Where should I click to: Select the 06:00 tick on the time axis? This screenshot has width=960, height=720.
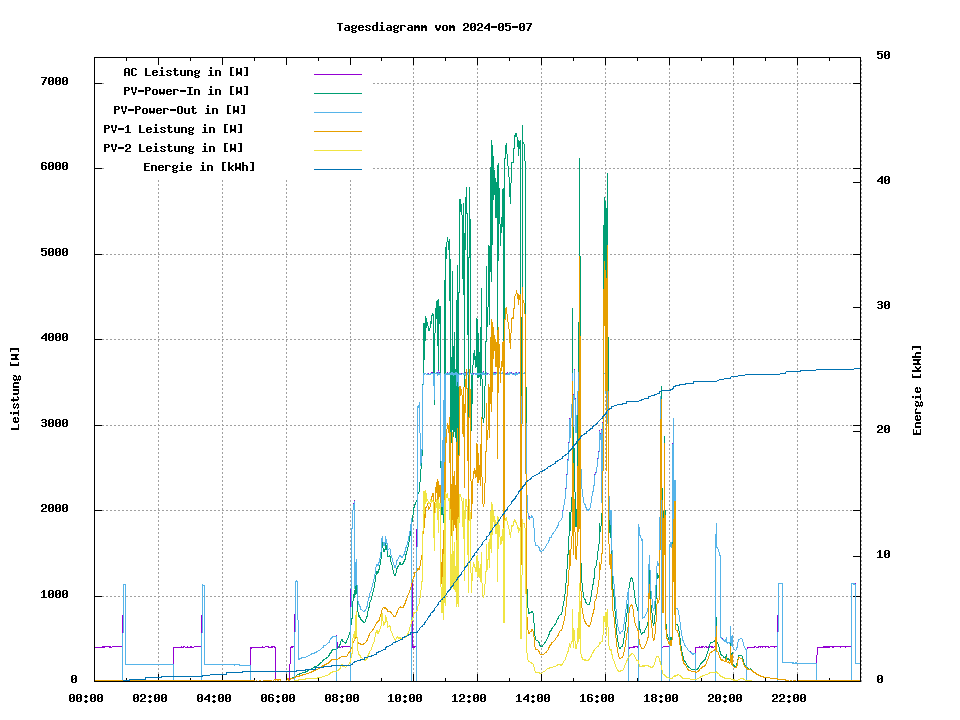(277, 698)
